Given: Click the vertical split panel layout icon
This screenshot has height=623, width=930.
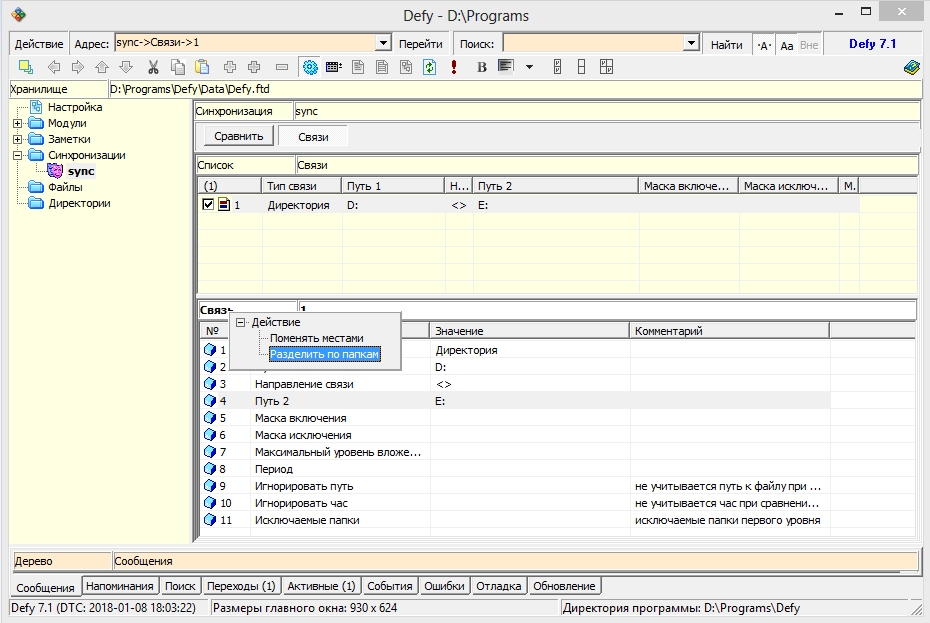Looking at the screenshot, I should (557, 67).
